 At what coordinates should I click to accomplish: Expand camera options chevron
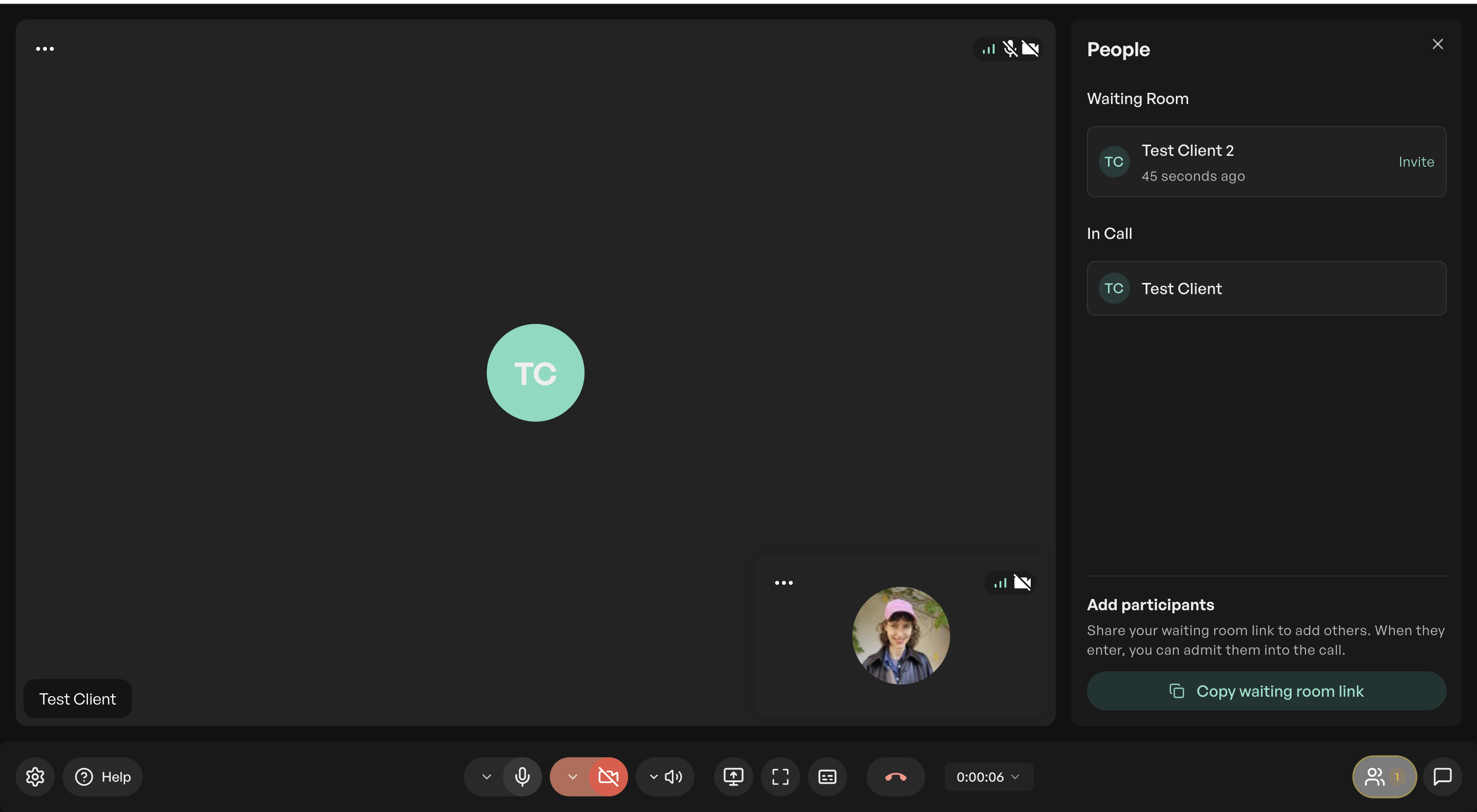pyautogui.click(x=572, y=777)
